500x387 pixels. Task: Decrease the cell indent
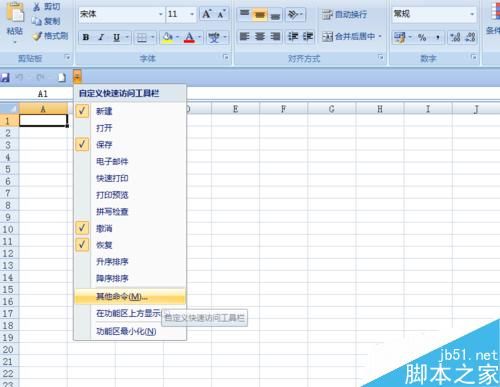coord(293,36)
